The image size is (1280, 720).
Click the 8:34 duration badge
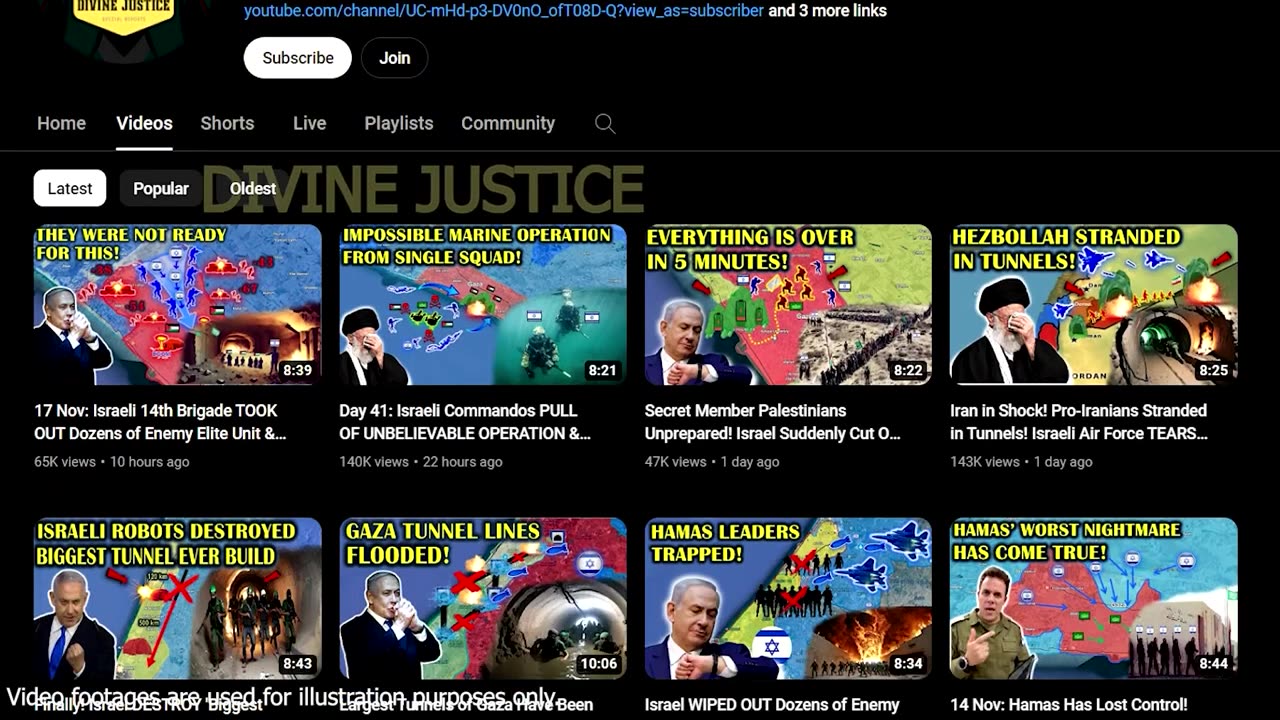click(908, 664)
